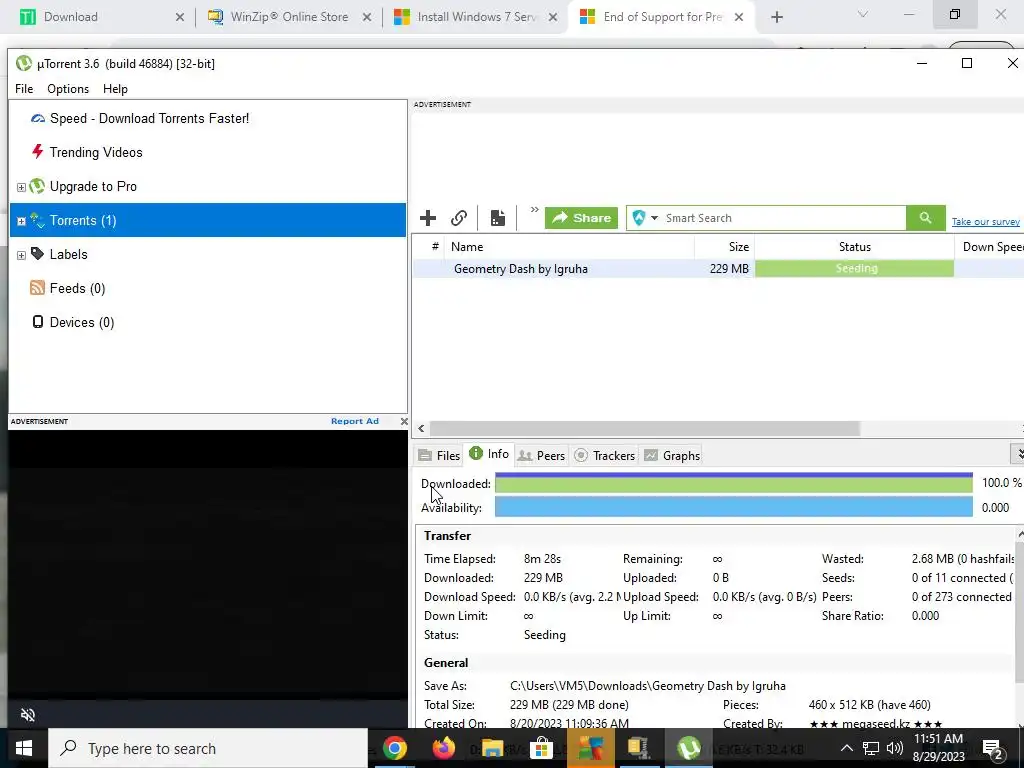The height and width of the screenshot is (768, 1024).
Task: Open browser tab search dropdown chevron
Action: pyautogui.click(x=863, y=14)
